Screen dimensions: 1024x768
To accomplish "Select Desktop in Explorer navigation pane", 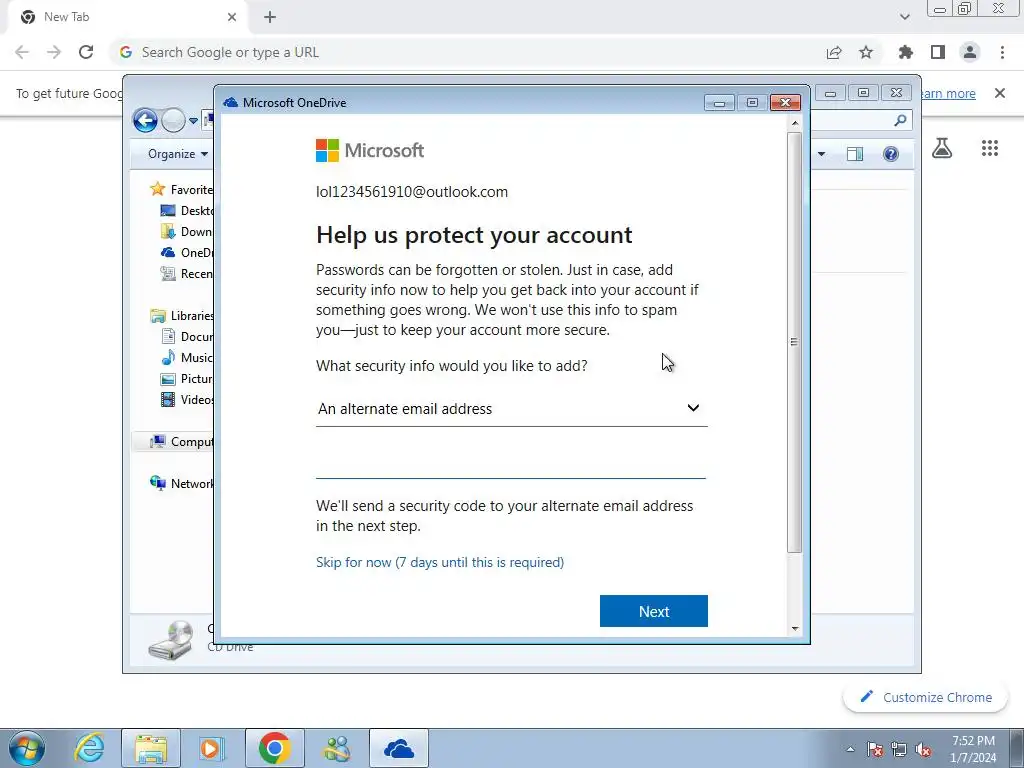I will 187,210.
